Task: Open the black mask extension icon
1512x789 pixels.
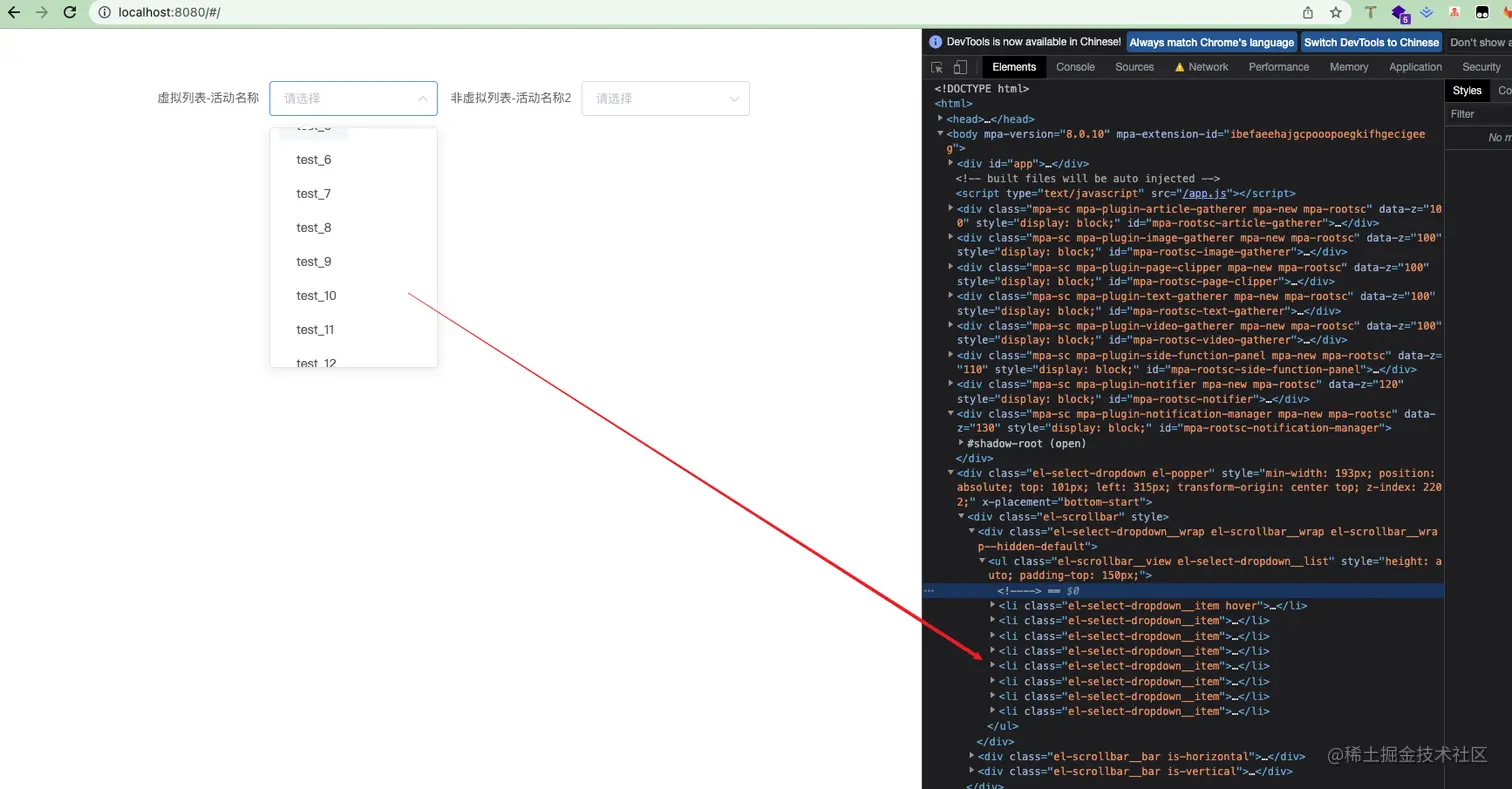Action: click(x=1481, y=12)
